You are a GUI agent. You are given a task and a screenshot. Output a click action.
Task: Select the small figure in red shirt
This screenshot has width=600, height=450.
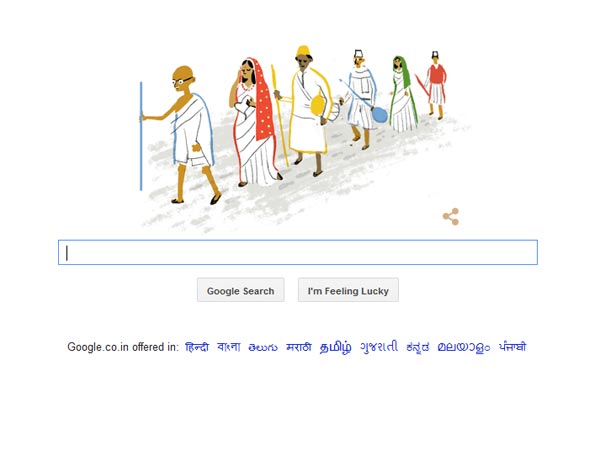pyautogui.click(x=435, y=85)
